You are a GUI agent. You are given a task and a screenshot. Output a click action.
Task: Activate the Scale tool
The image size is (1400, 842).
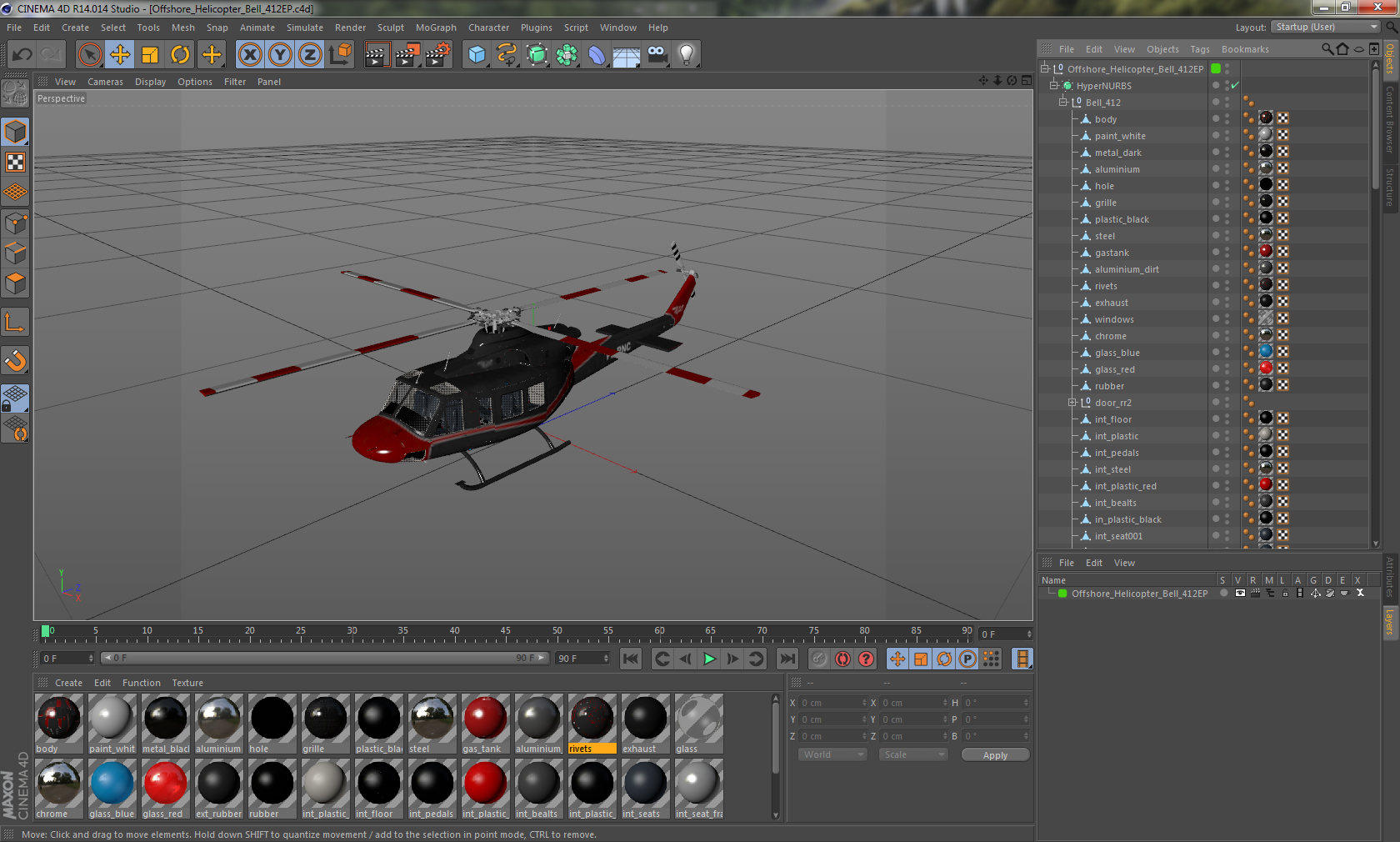click(x=150, y=55)
